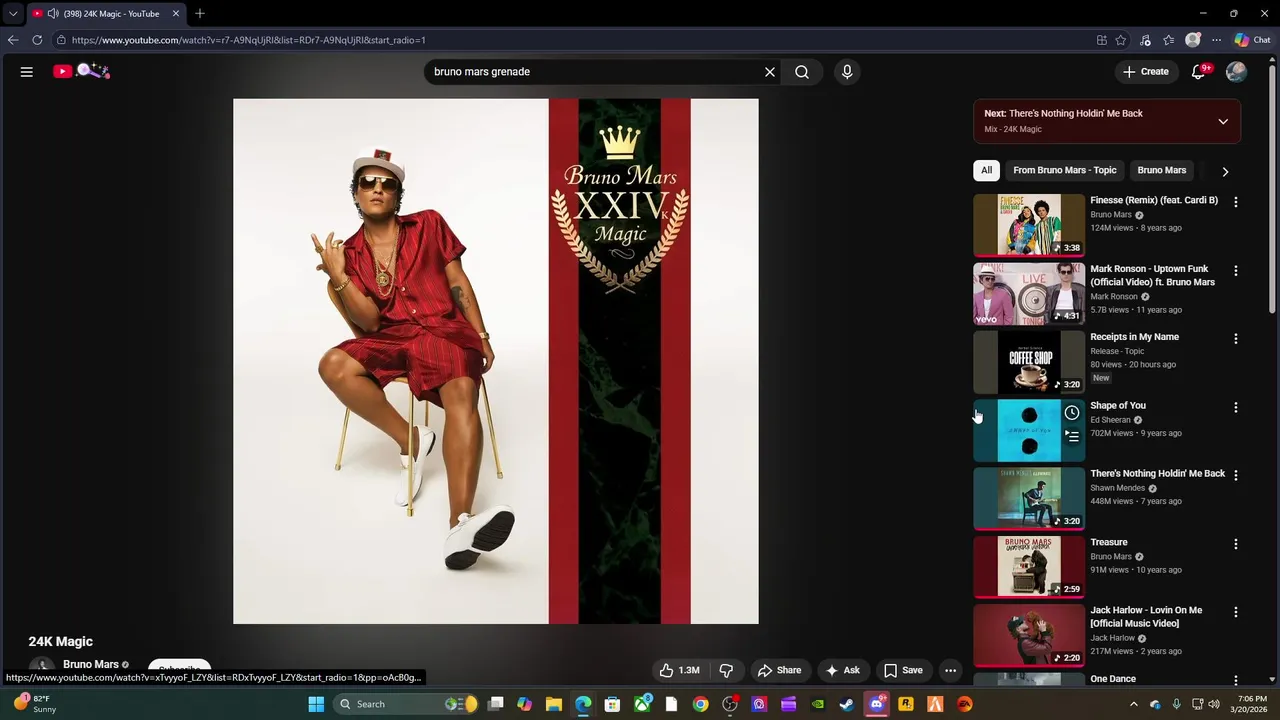Open options menu for There's Nothing Holdin' Me Back
The width and height of the screenshot is (1280, 720).
[x=1236, y=476]
